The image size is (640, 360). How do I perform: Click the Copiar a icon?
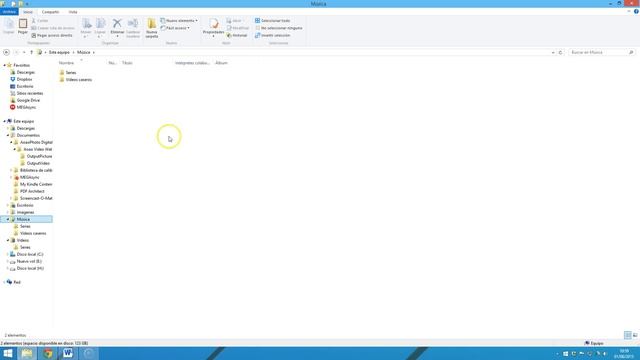[x=100, y=24]
